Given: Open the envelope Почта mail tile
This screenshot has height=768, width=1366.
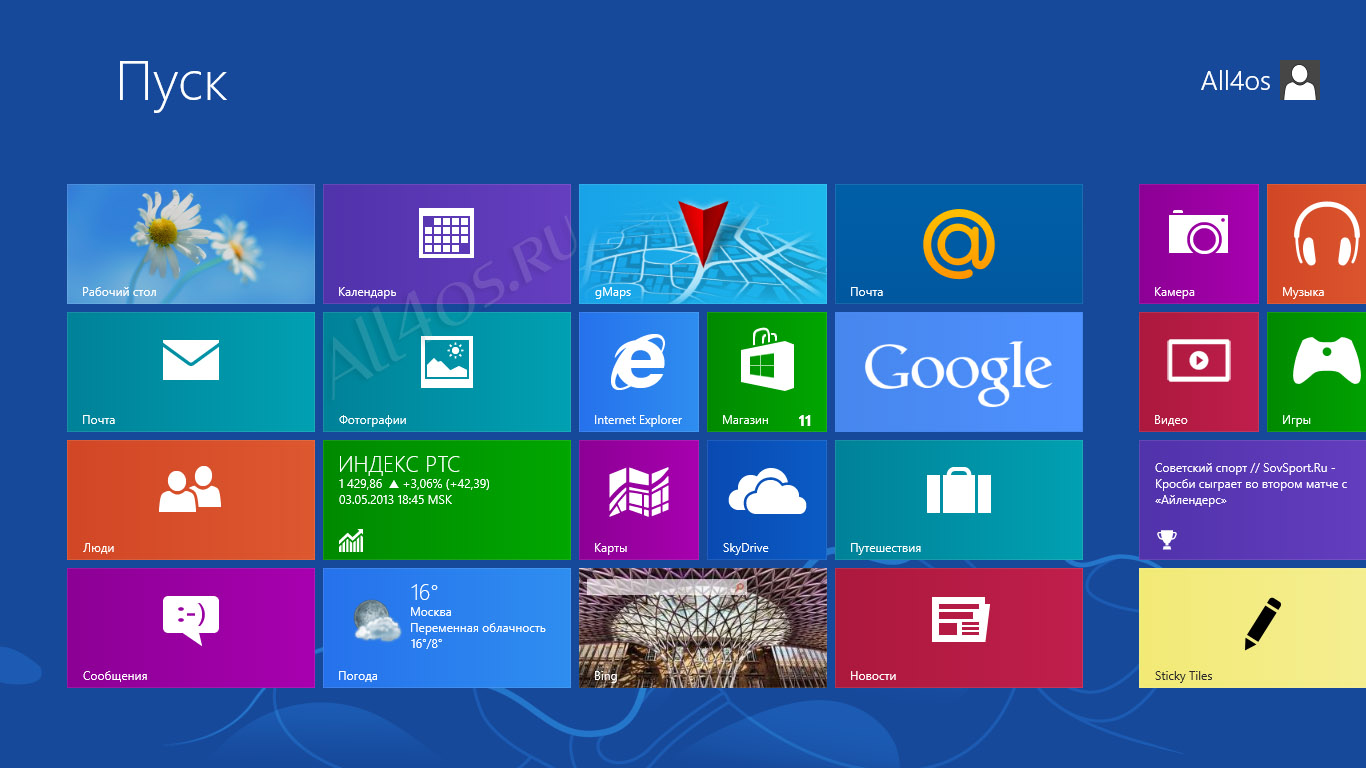Looking at the screenshot, I should point(191,372).
